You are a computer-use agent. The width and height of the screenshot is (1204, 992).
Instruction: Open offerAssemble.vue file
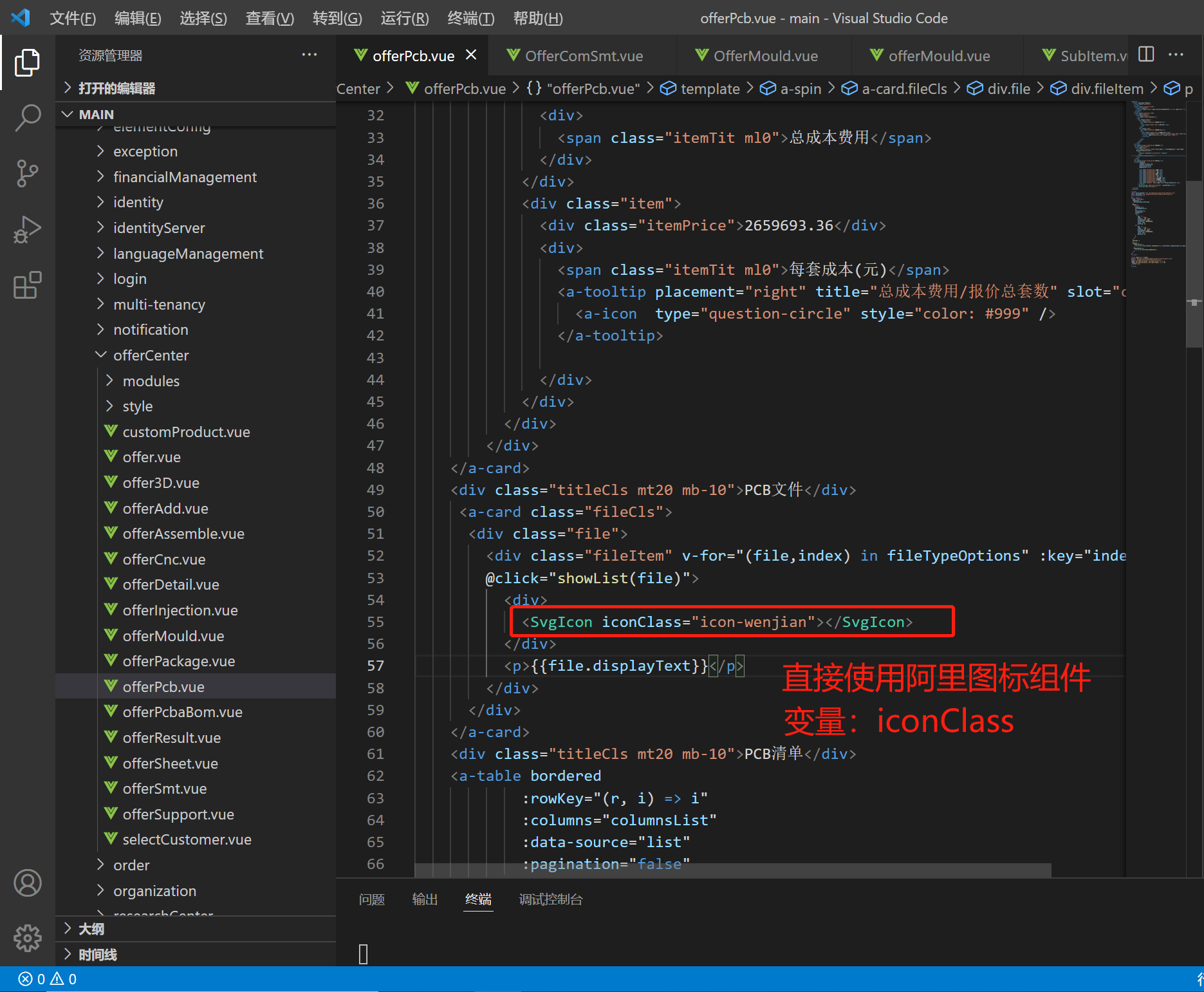[196, 534]
